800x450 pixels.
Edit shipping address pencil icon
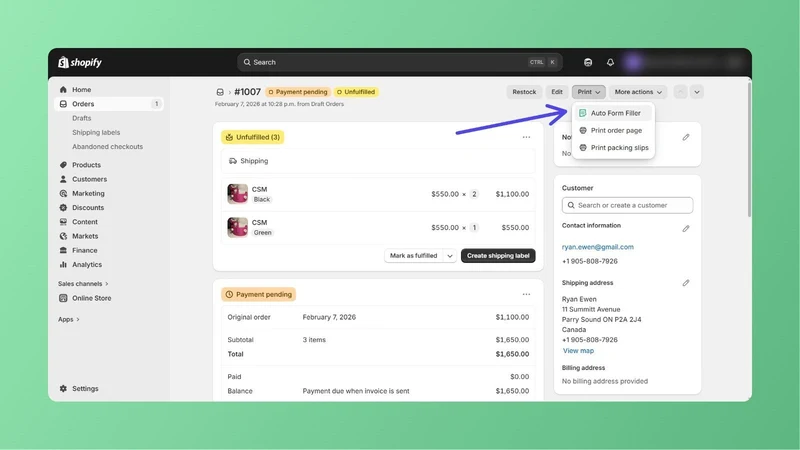pyautogui.click(x=686, y=283)
